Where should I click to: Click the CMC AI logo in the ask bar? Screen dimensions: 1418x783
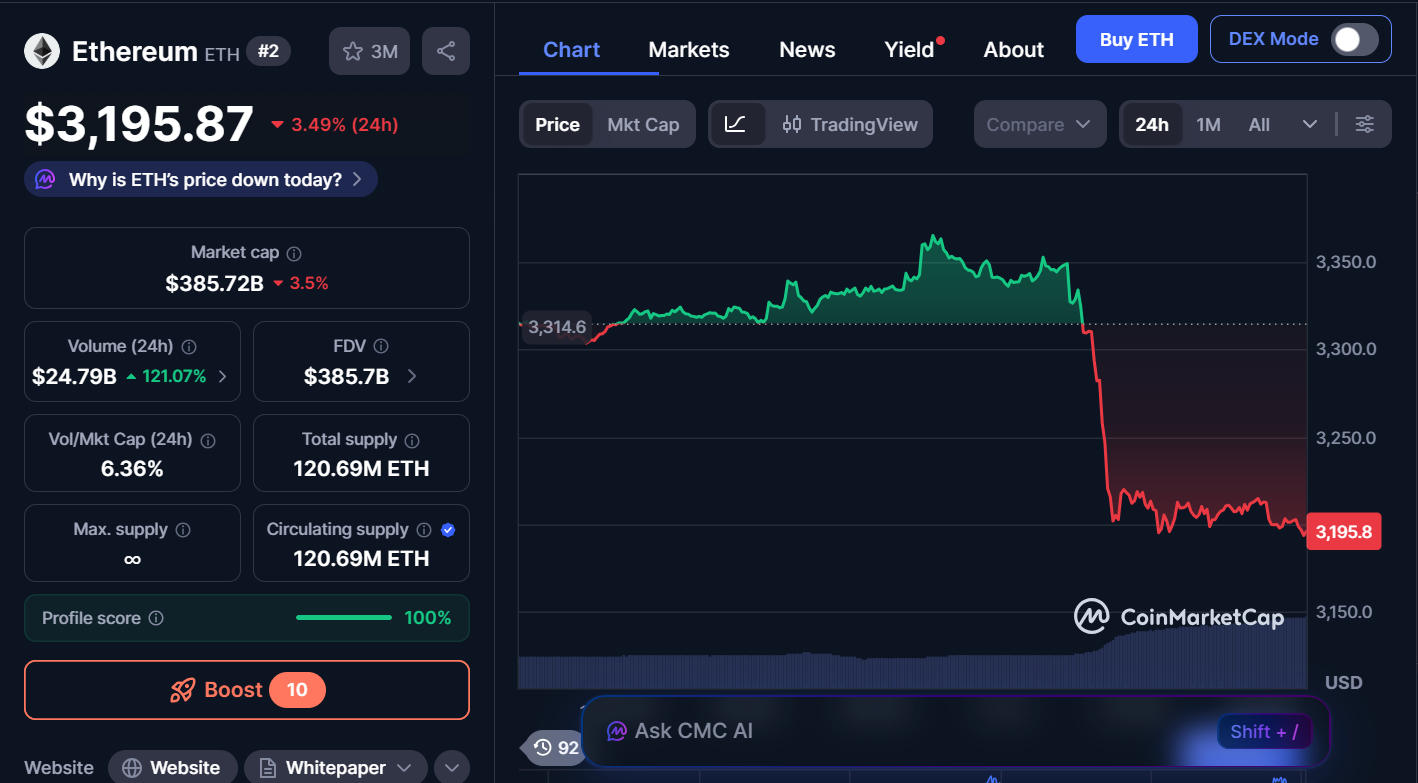click(x=617, y=731)
